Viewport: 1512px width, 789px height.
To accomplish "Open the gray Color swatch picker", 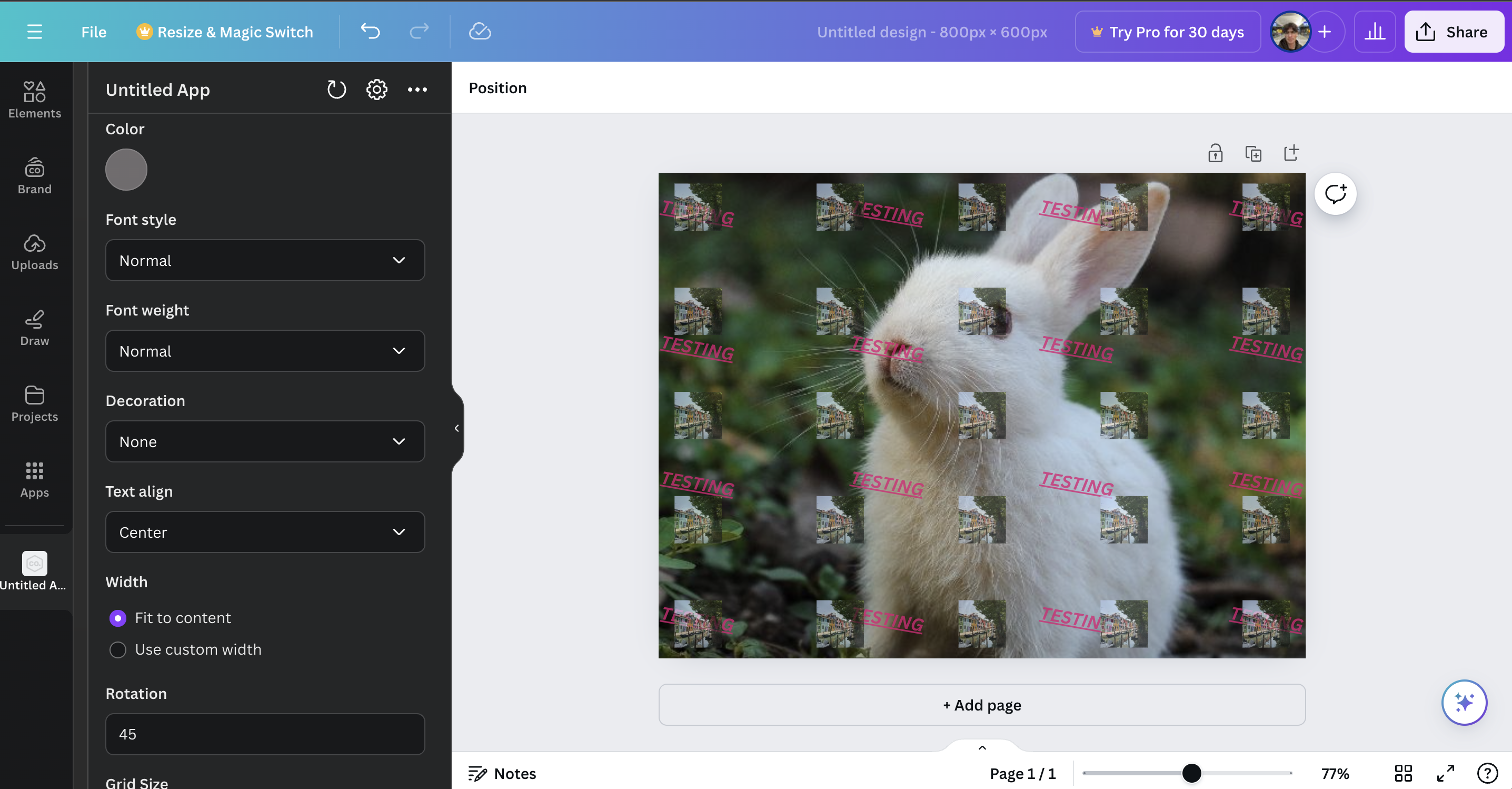I will click(126, 170).
